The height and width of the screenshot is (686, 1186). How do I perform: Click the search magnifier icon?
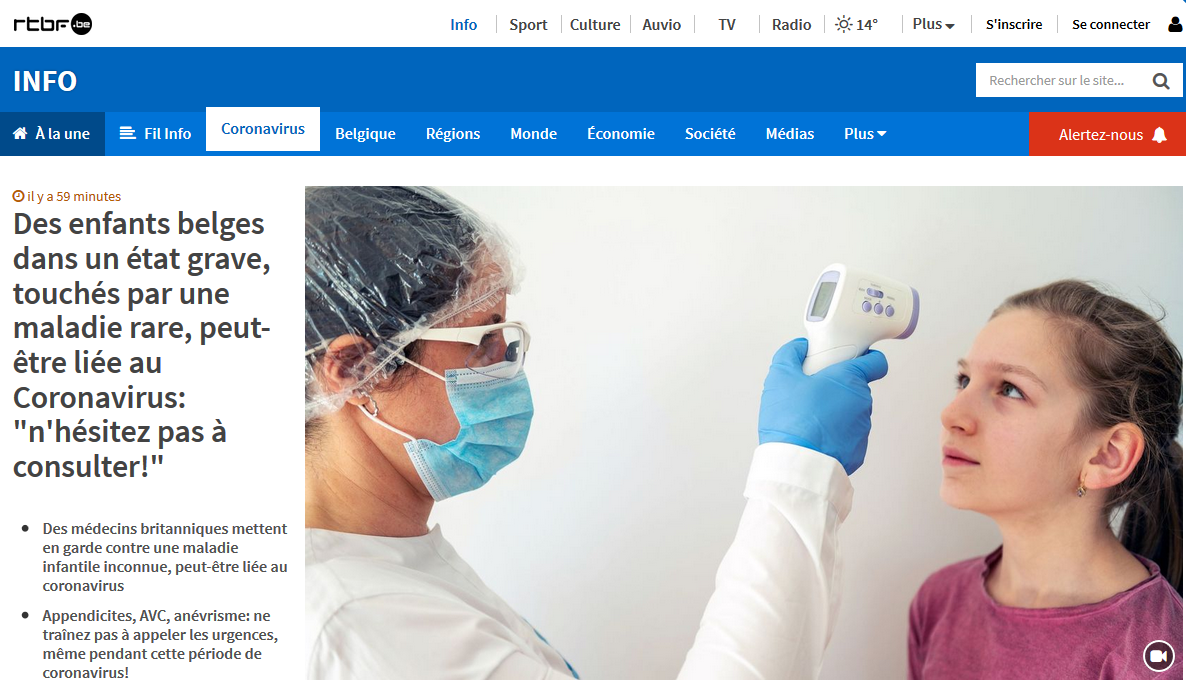click(x=1160, y=81)
